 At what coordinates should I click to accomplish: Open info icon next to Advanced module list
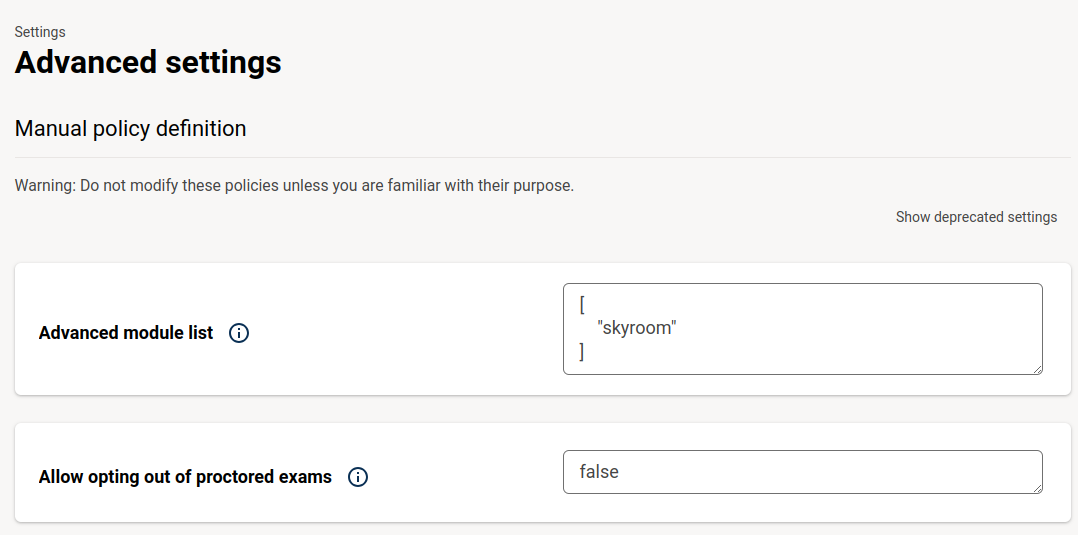pos(239,333)
